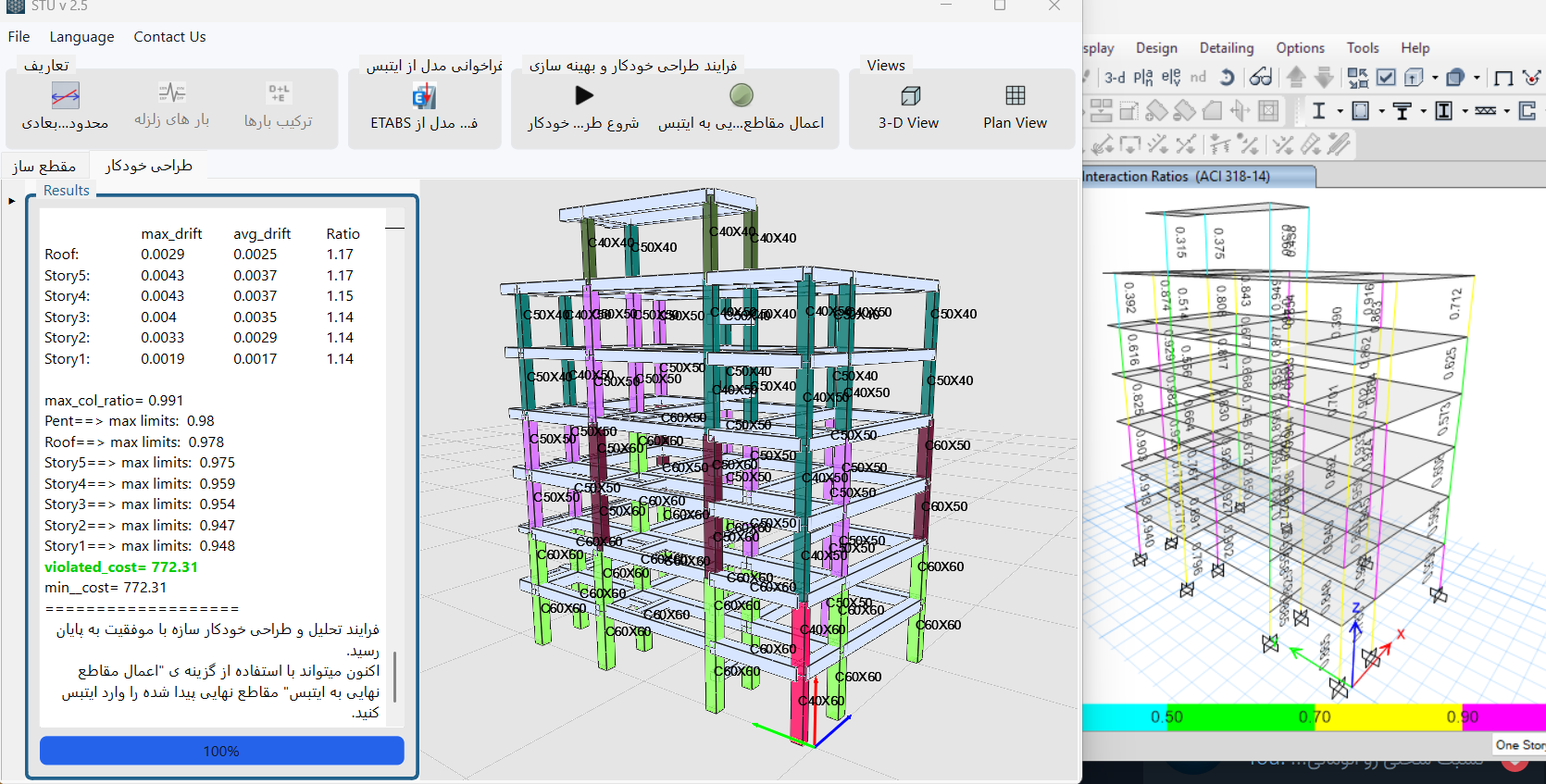Toggle the object shrink icon
Viewport: 1546px width, 784px height.
[x=1357, y=78]
